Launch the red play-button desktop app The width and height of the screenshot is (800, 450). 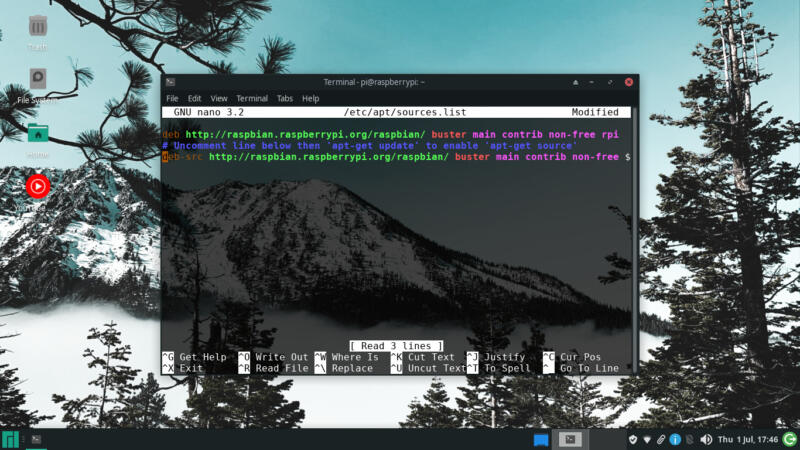tap(38, 187)
